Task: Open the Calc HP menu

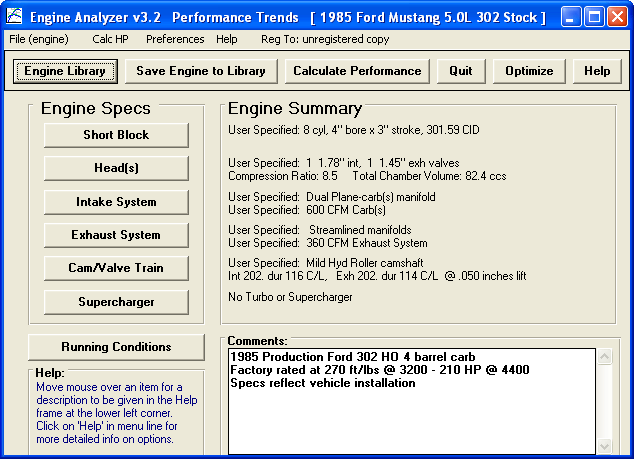Action: pyautogui.click(x=110, y=39)
